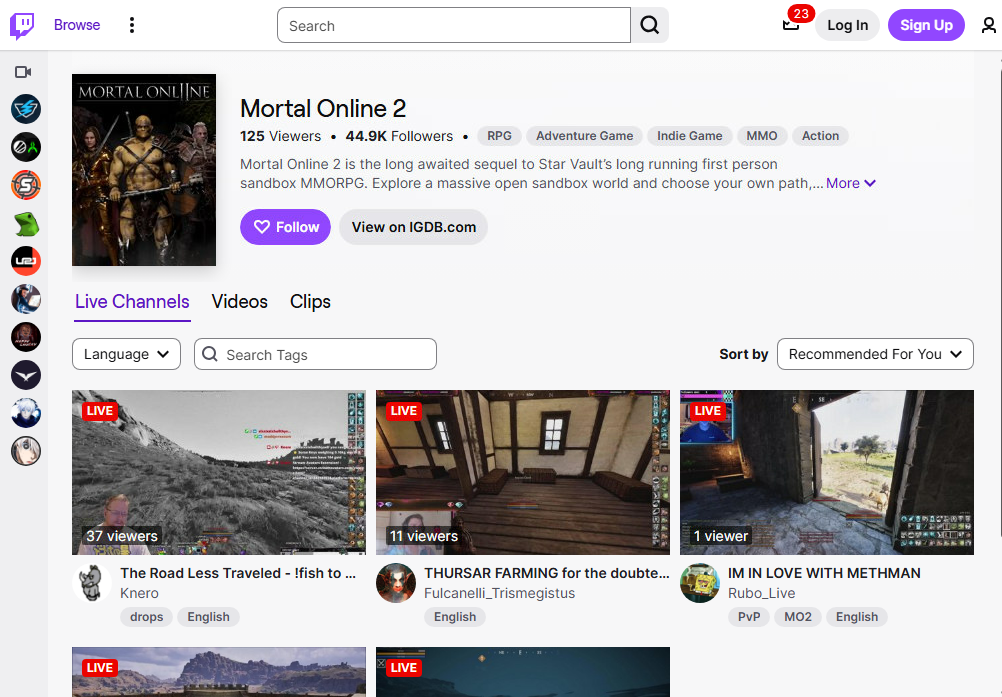Open the Recommended For You sort dropdown
The width and height of the screenshot is (1002, 697).
coord(875,354)
